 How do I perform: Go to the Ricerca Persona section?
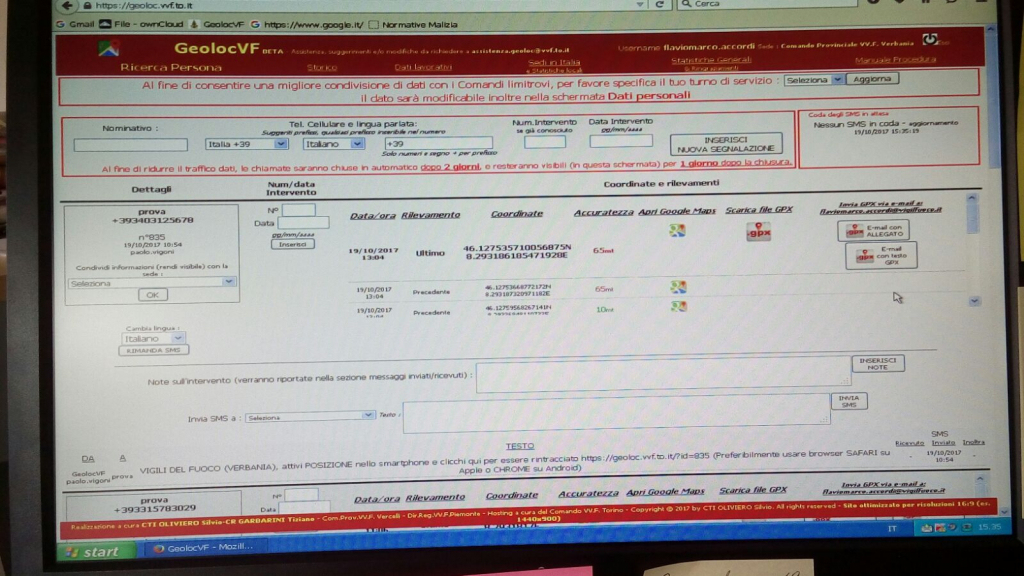coord(170,67)
